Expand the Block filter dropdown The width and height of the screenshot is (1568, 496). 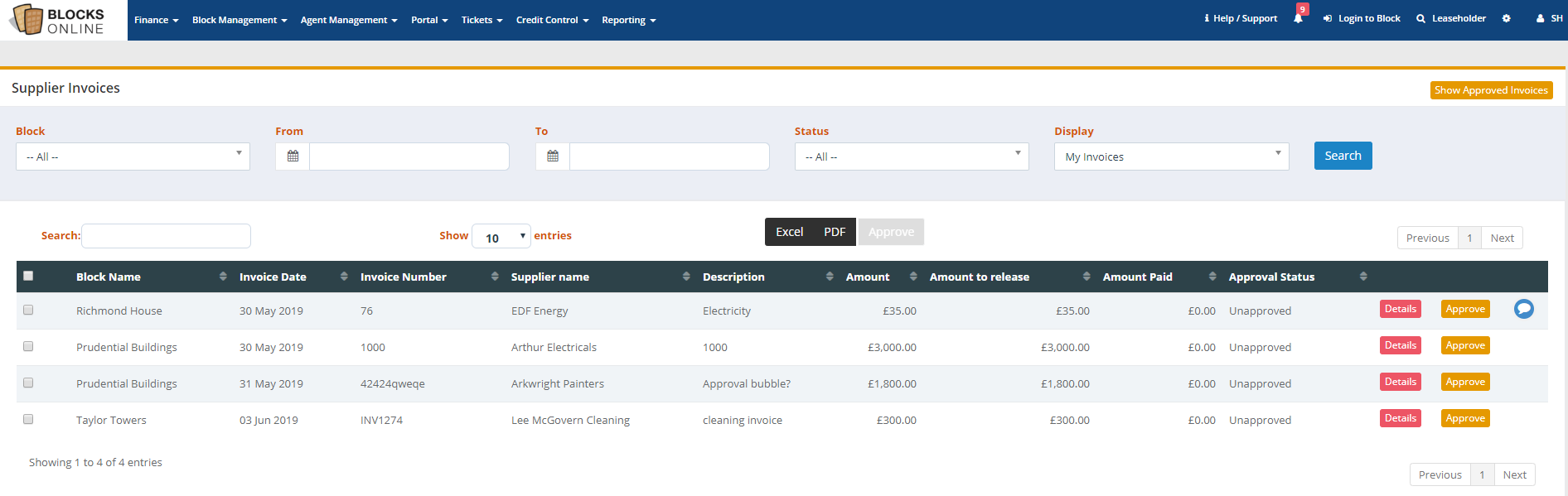133,157
